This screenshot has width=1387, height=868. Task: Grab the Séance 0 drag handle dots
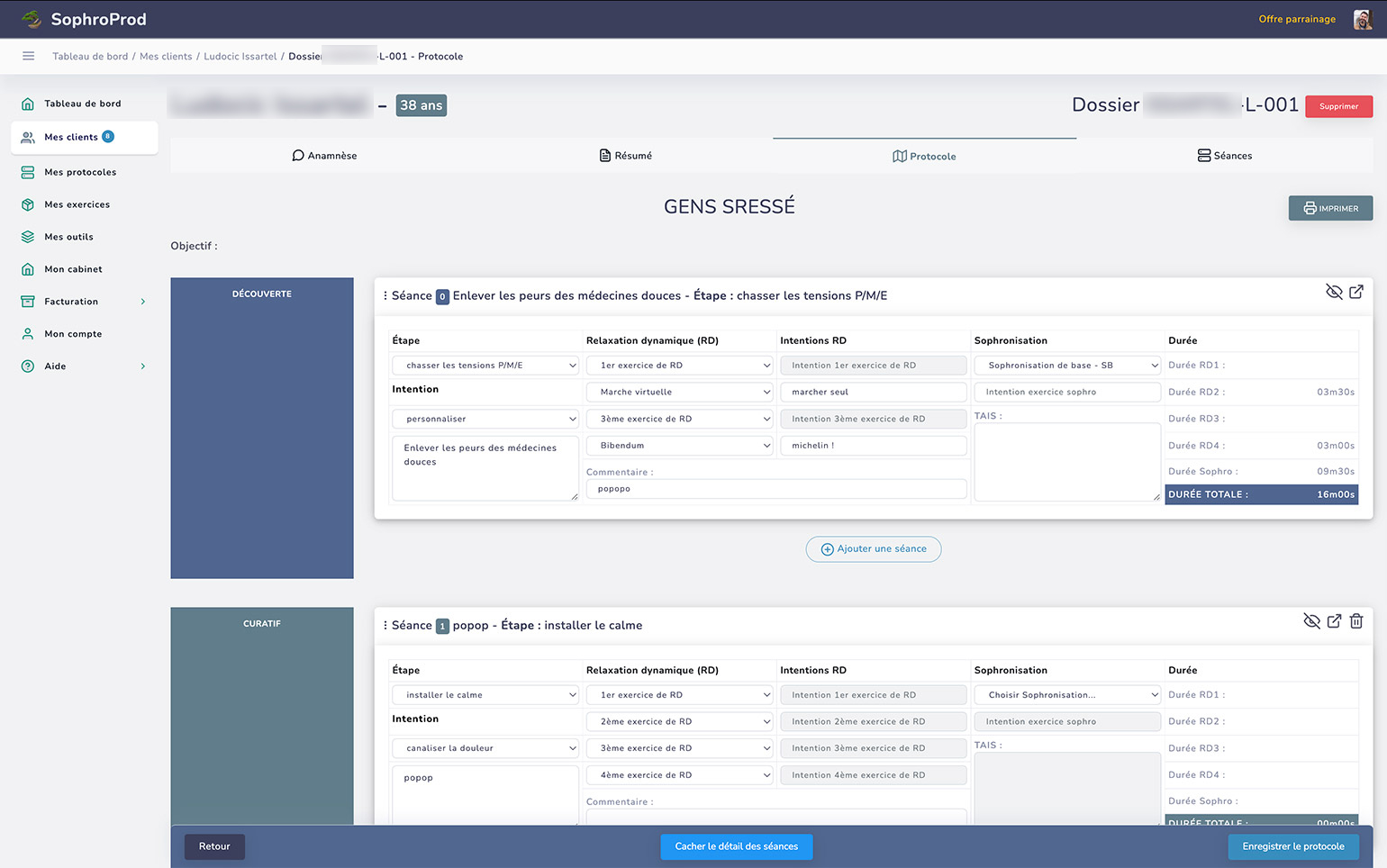coord(385,296)
